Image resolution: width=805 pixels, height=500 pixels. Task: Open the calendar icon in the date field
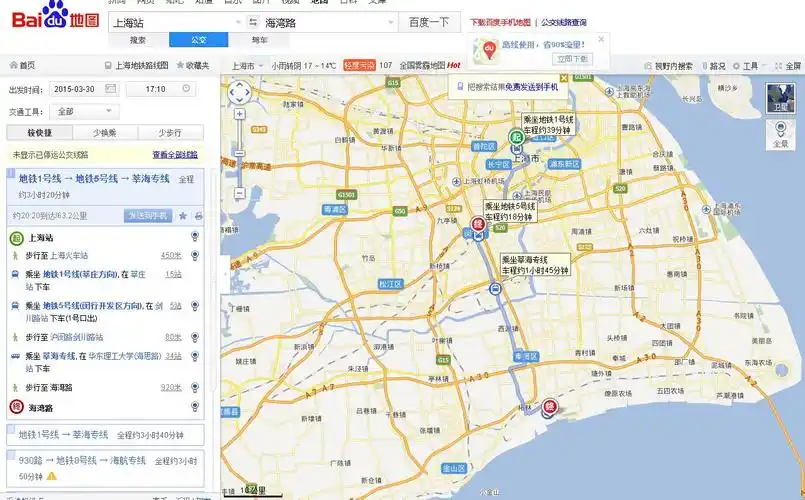coord(110,89)
